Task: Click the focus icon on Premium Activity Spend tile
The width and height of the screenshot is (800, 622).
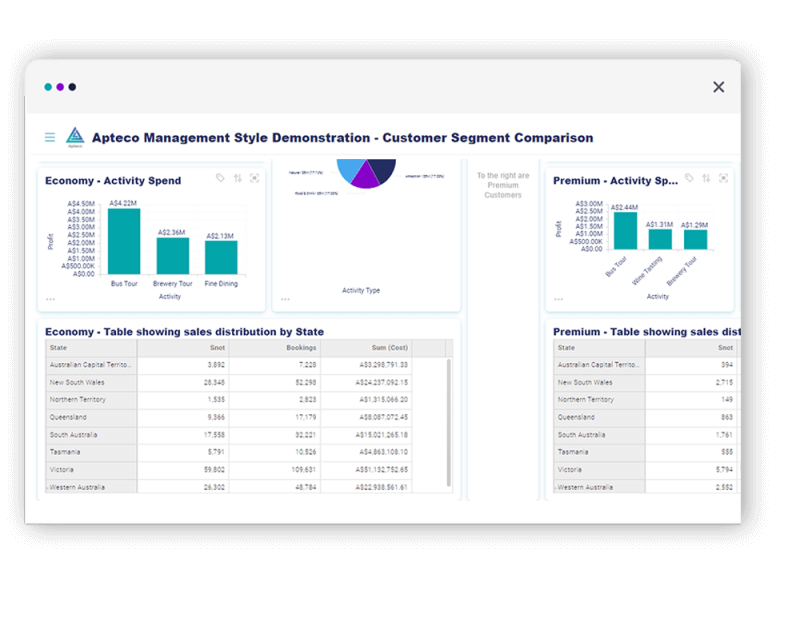Action: (723, 177)
